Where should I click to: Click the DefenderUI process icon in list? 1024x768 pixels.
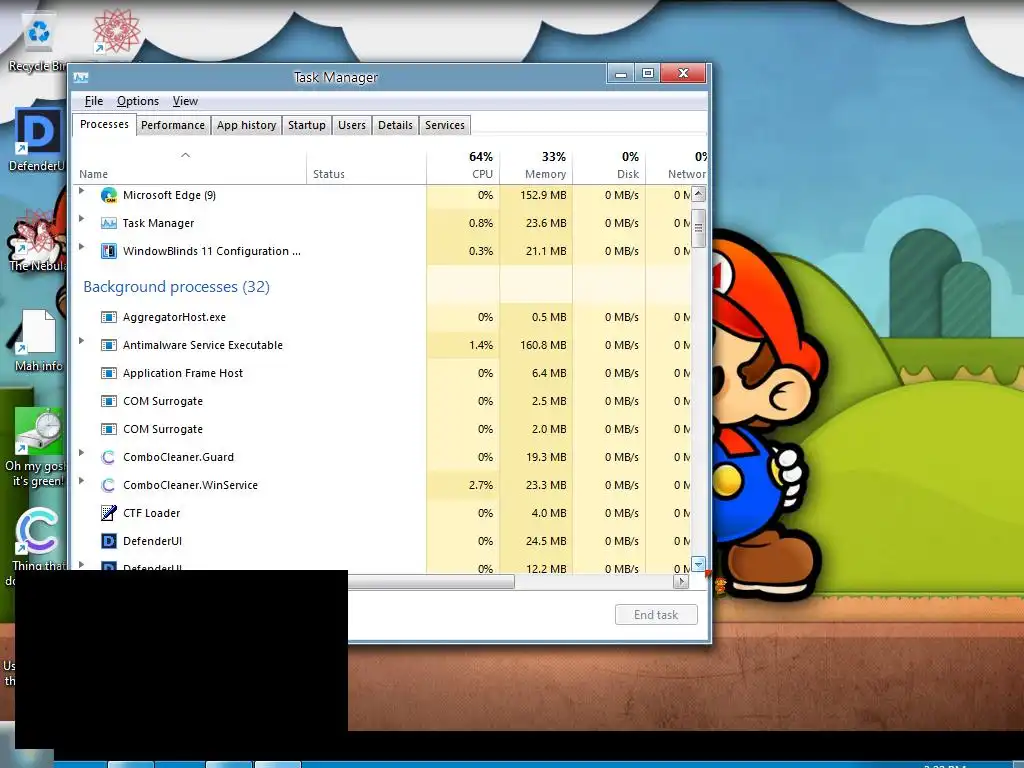108,541
